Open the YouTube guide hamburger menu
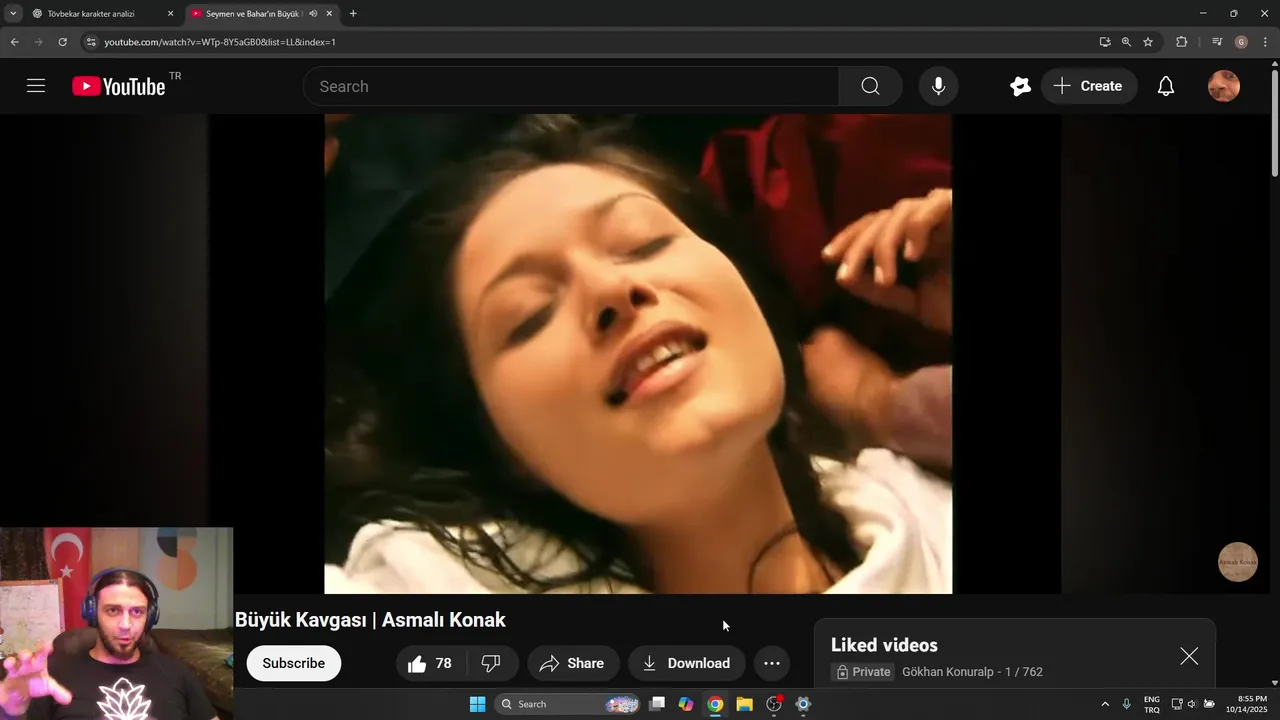The height and width of the screenshot is (720, 1280). pos(36,86)
